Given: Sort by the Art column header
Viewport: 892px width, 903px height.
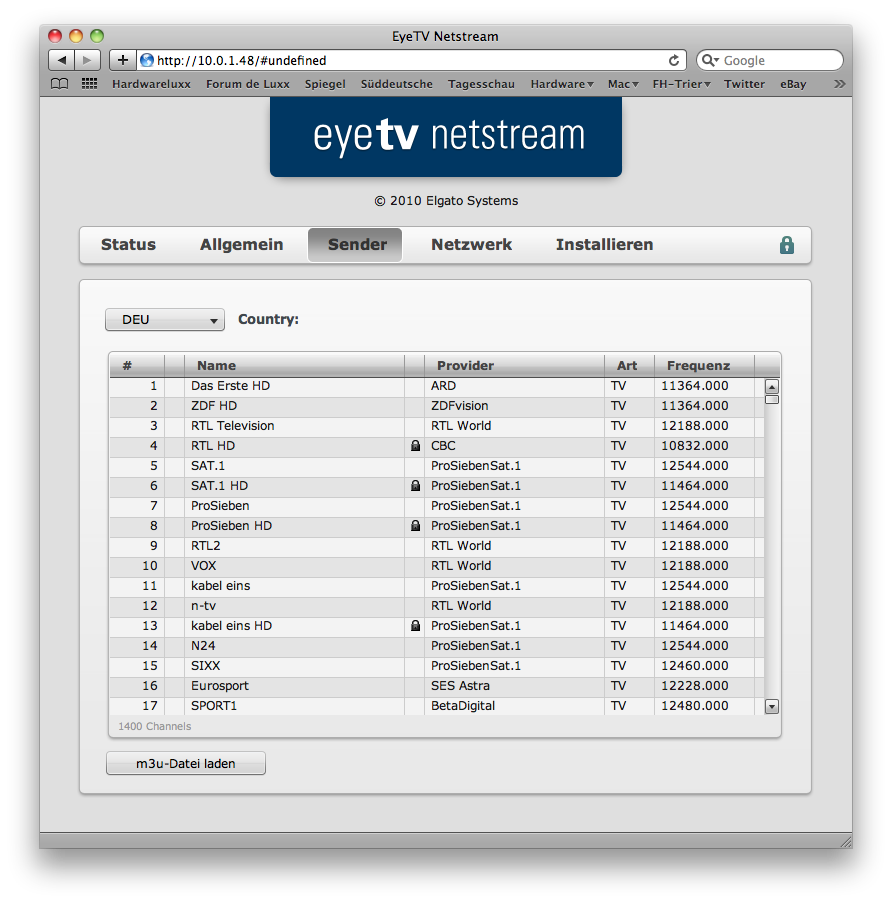Looking at the screenshot, I should coord(629,366).
